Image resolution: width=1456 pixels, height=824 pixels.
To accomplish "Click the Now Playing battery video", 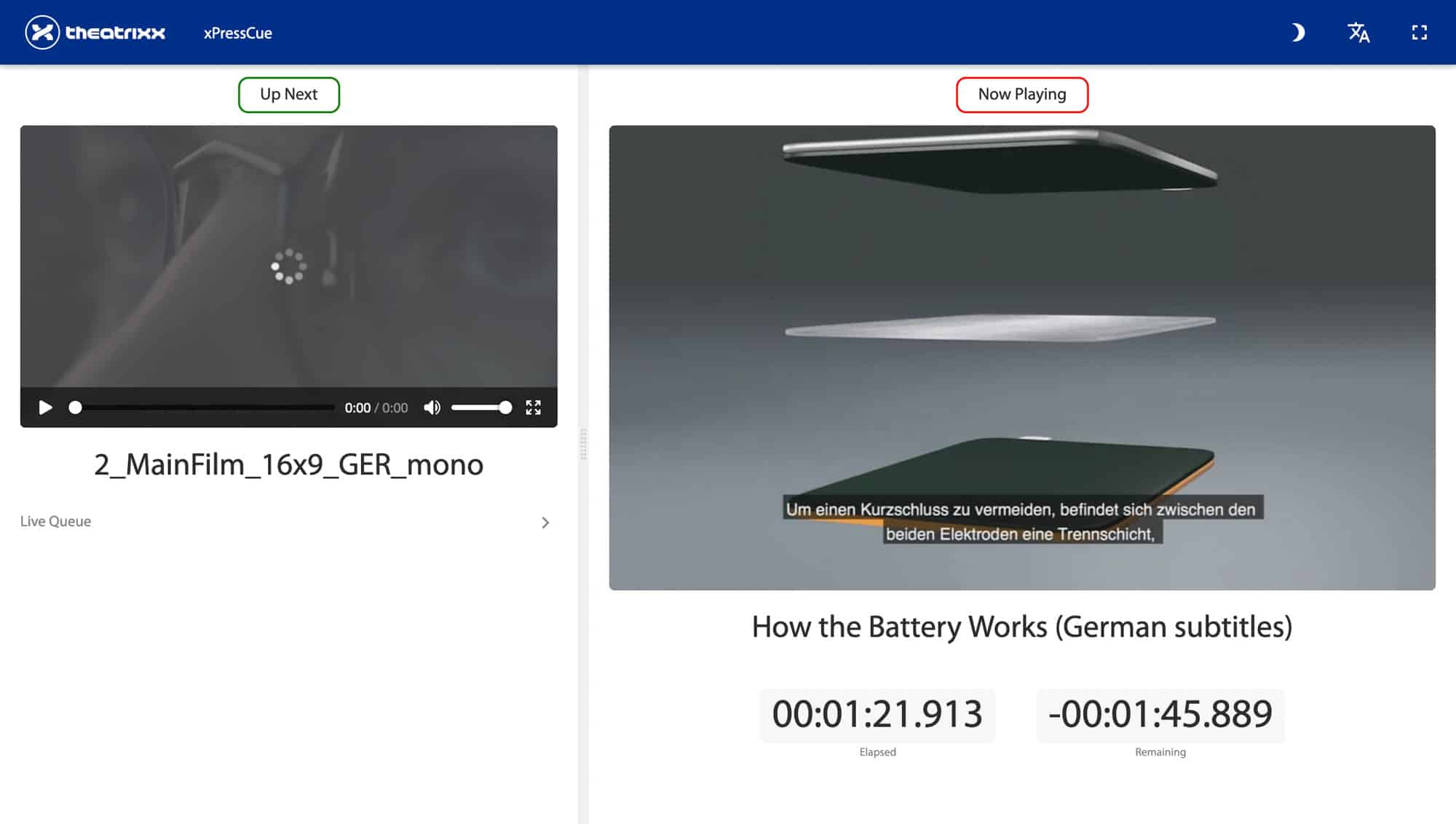I will click(1022, 357).
